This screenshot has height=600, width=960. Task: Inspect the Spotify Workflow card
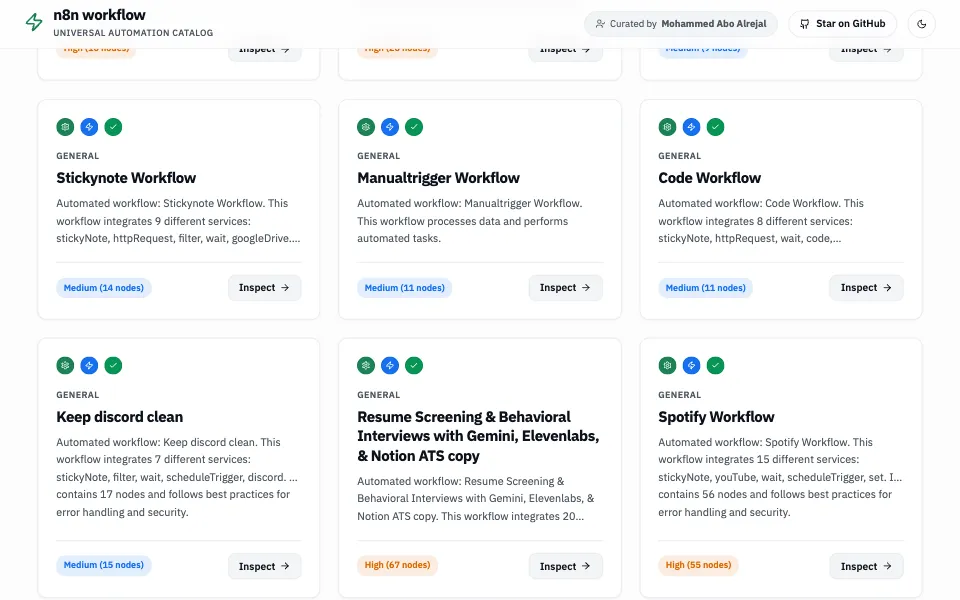(866, 566)
